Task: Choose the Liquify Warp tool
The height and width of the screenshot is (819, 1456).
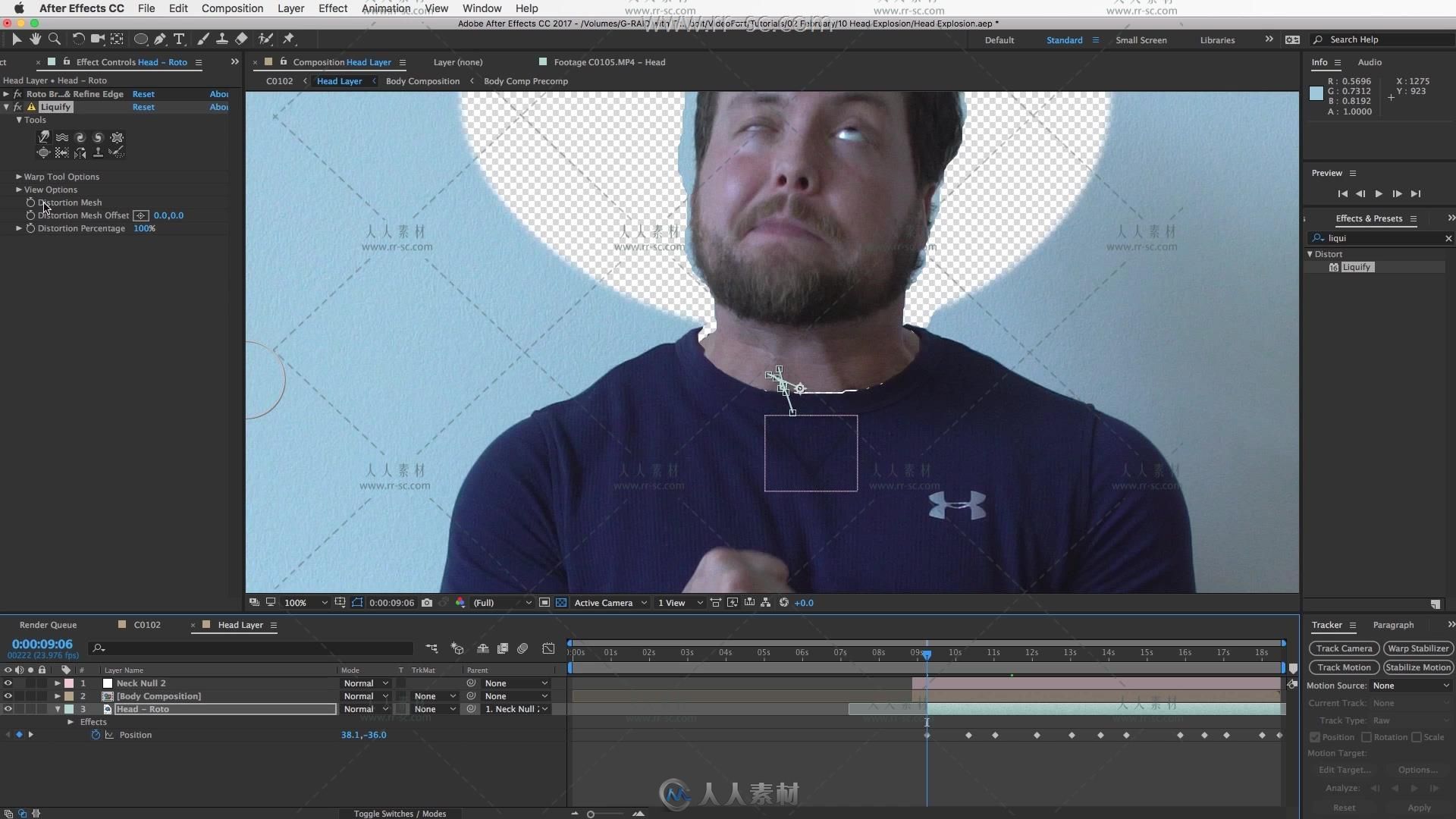Action: click(x=44, y=137)
